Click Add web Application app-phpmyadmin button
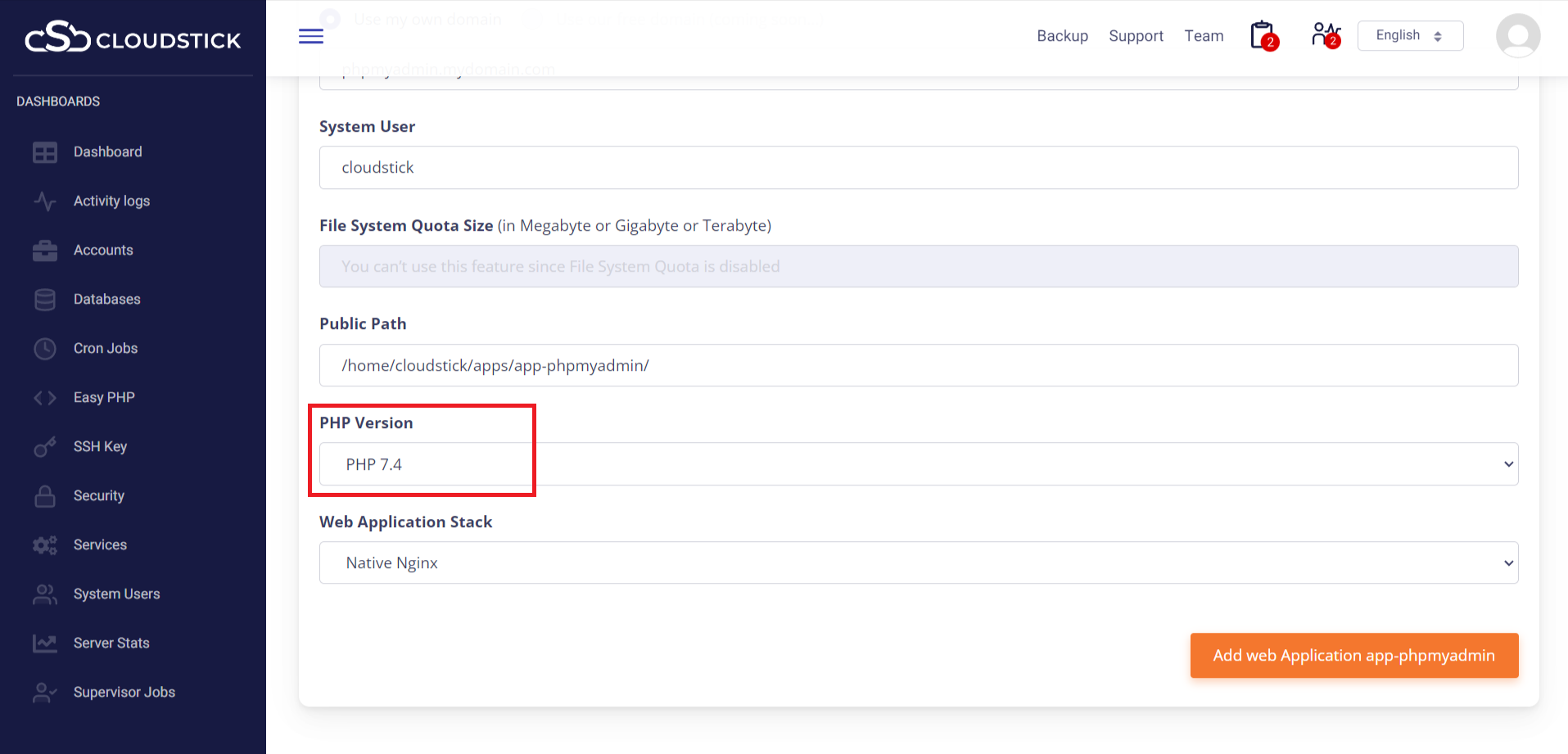The width and height of the screenshot is (1568, 754). point(1353,655)
